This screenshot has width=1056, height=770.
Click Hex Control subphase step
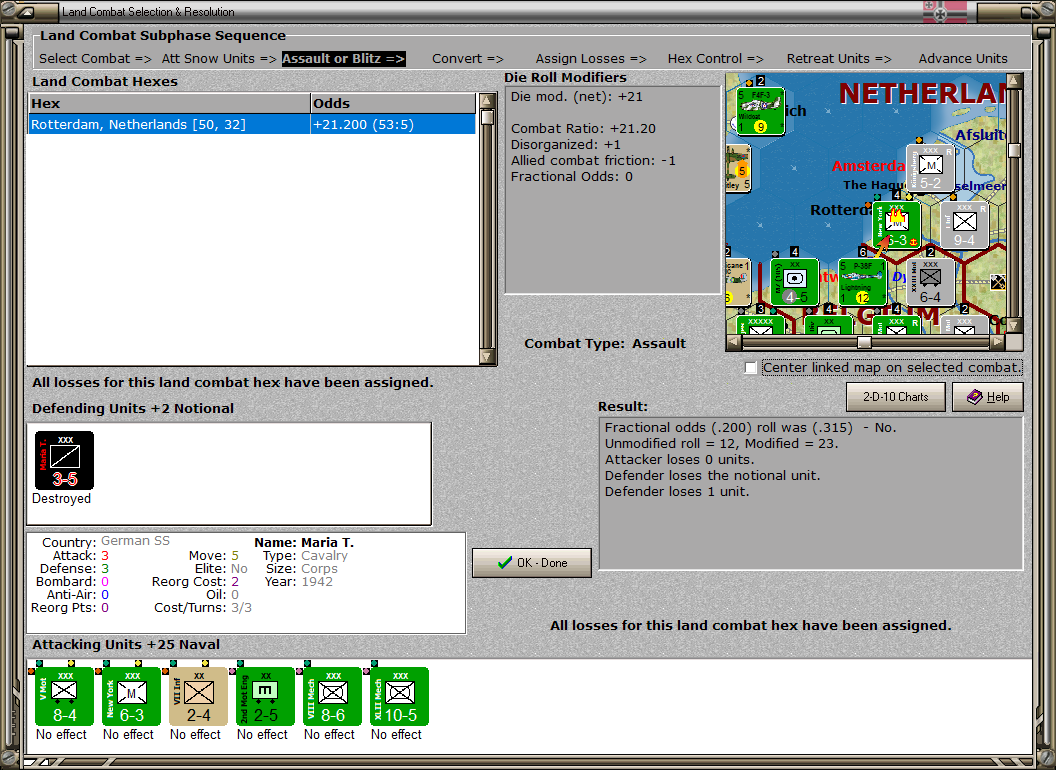click(x=715, y=59)
